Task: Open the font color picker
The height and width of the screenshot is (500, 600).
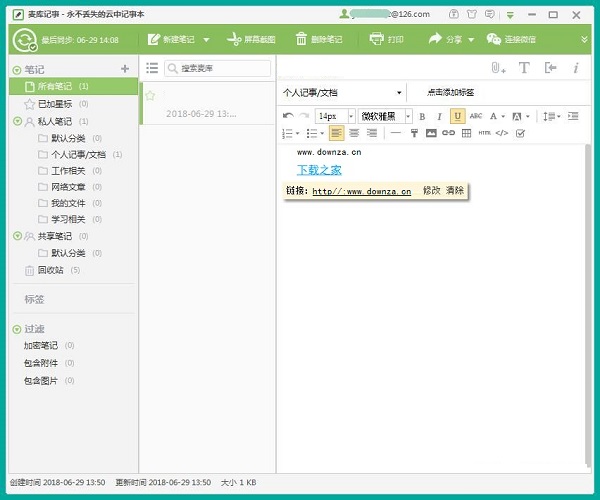Action: [499, 116]
